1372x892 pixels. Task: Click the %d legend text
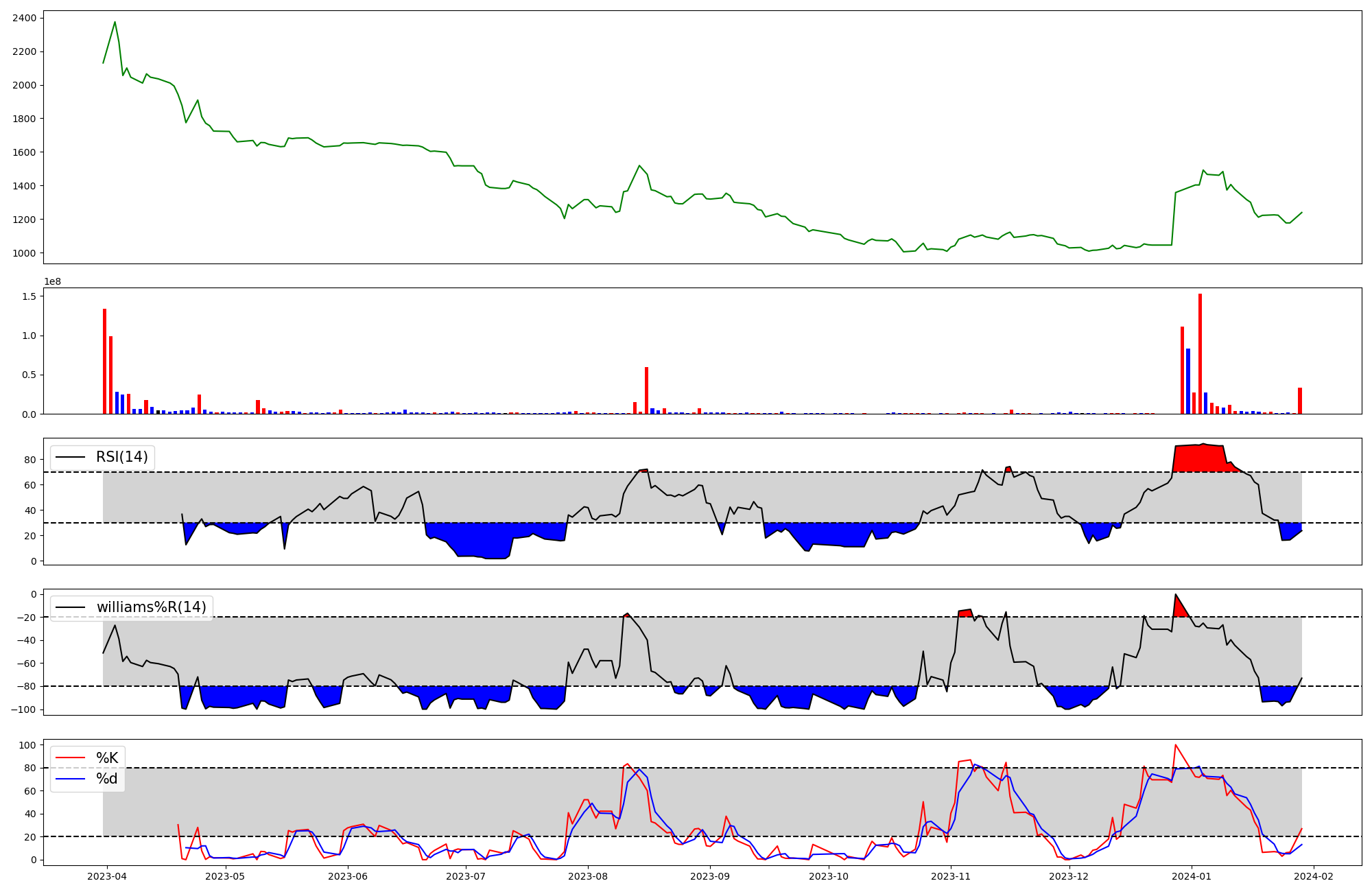[x=107, y=779]
